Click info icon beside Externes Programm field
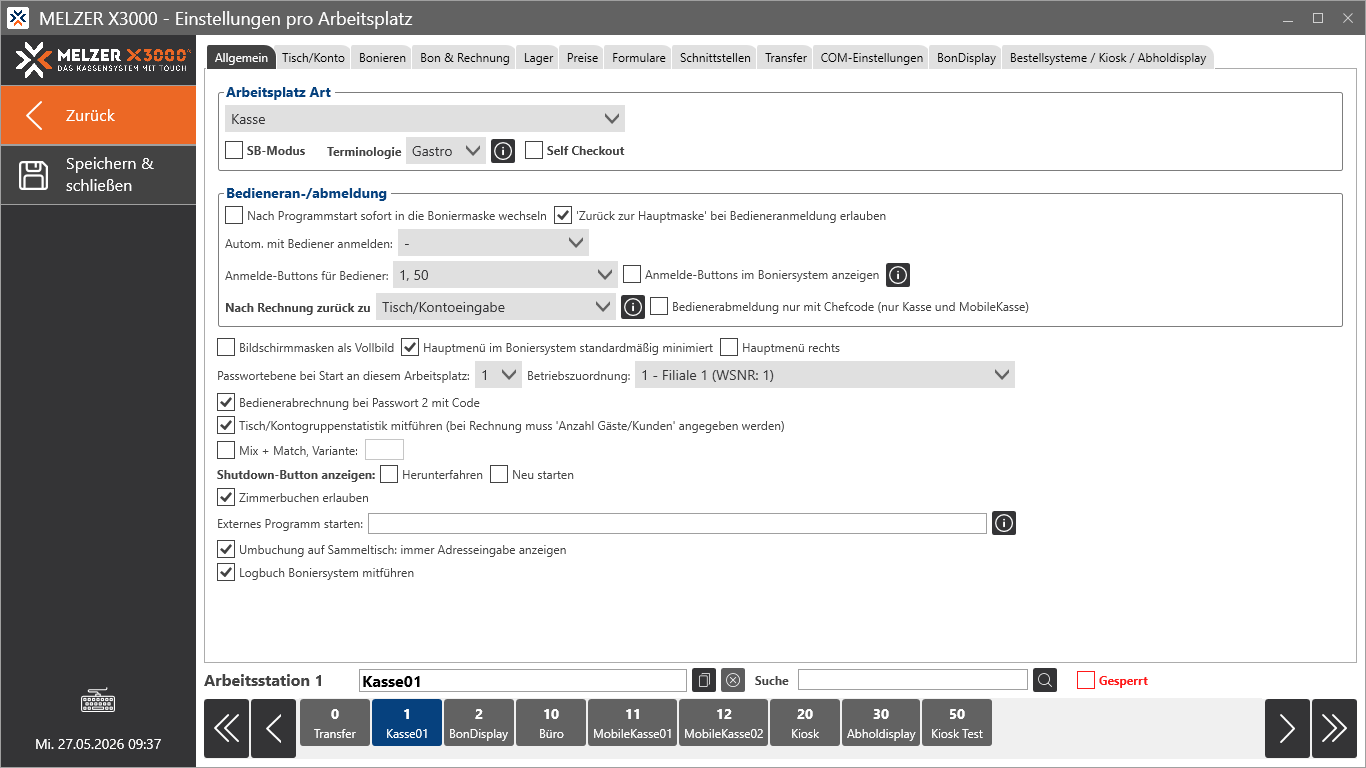Image resolution: width=1366 pixels, height=768 pixels. [1004, 523]
